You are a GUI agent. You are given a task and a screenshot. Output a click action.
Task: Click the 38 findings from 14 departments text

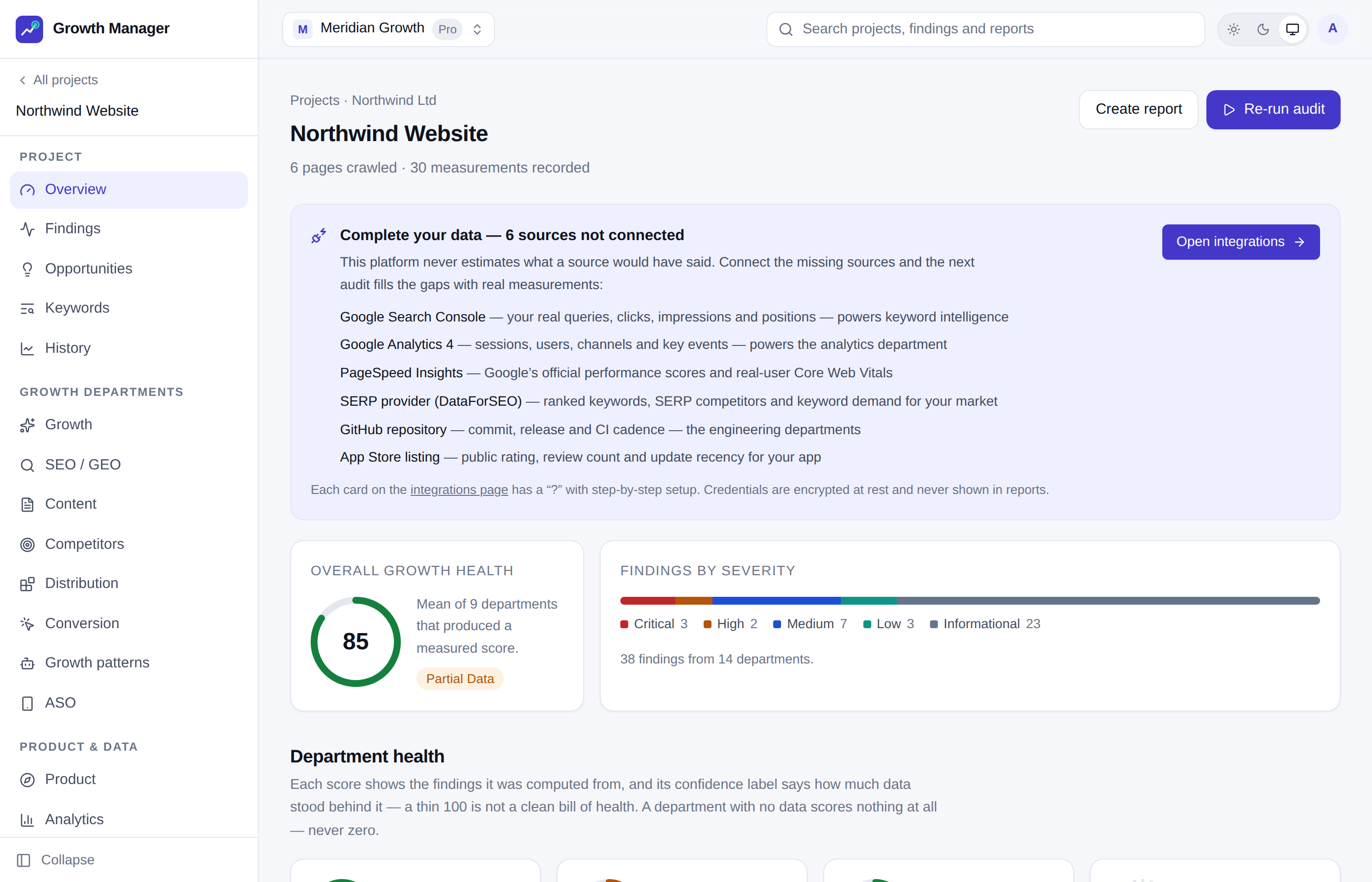tap(716, 660)
